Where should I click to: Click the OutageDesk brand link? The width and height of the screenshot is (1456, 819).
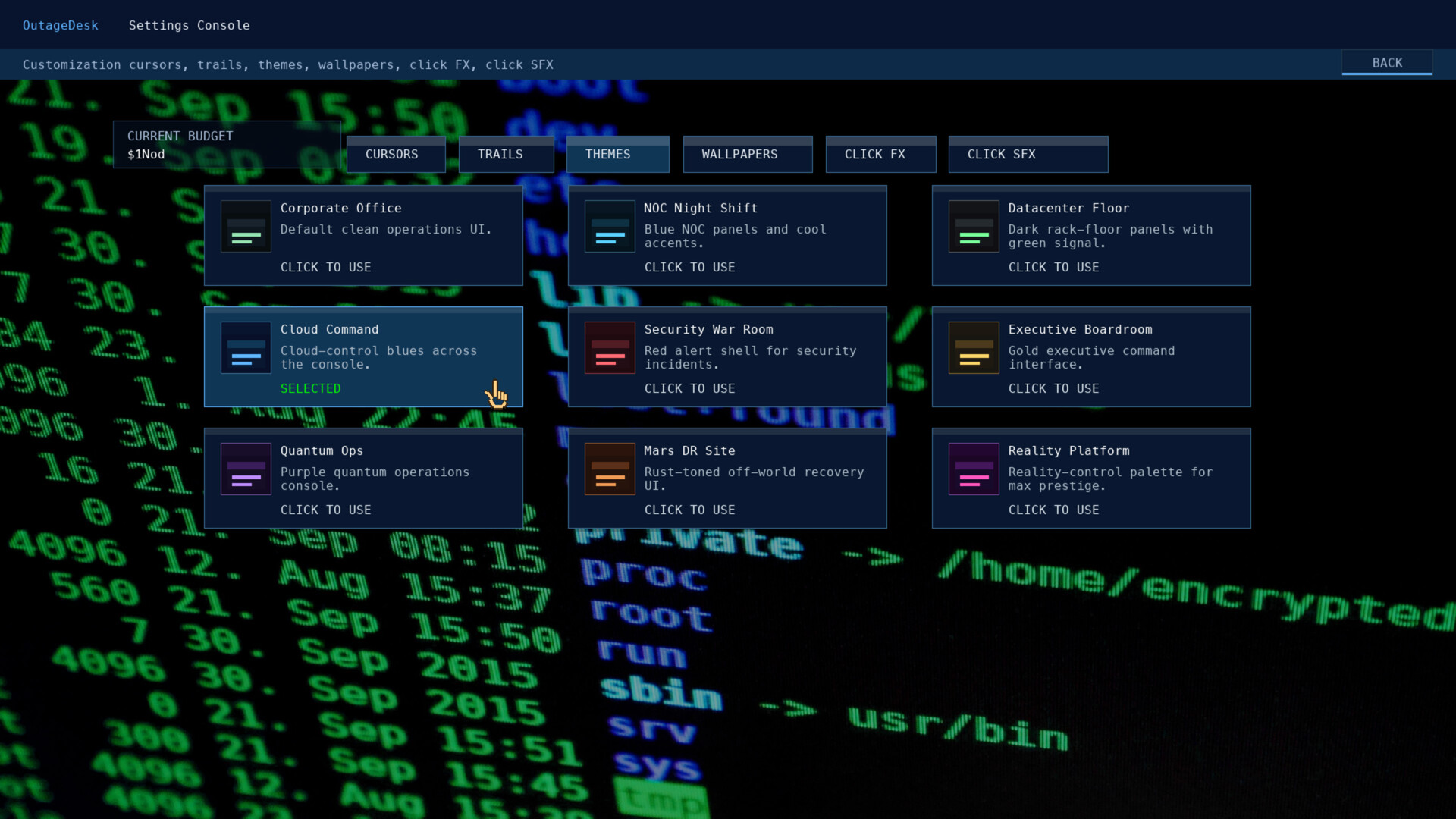point(61,25)
